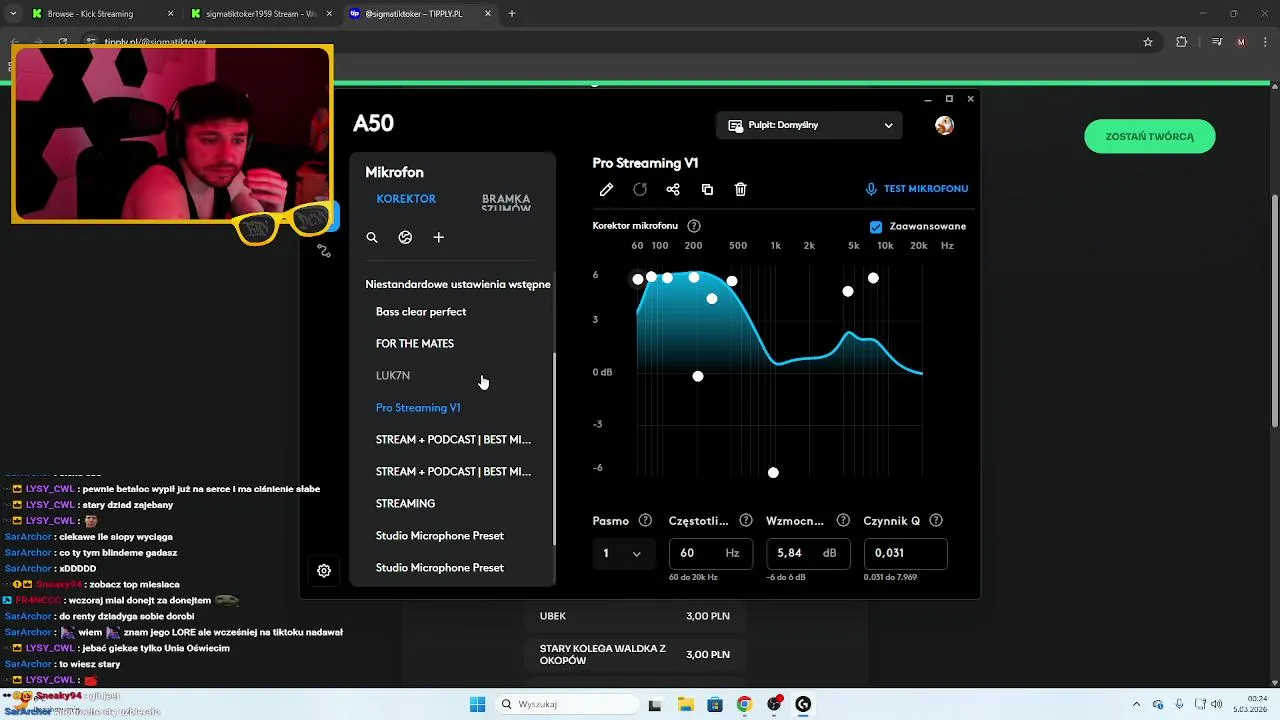Viewport: 1280px width, 720px height.
Task: Click the ZOSTAŃ TWÓRCĄ button
Action: tap(1149, 136)
